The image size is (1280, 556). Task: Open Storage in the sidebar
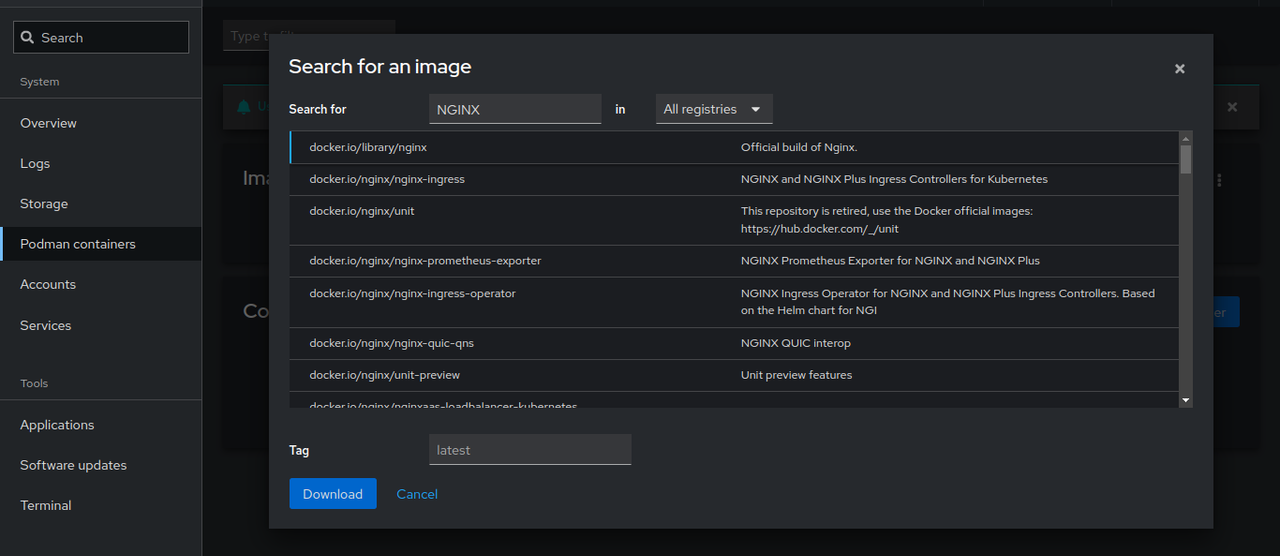point(100,203)
